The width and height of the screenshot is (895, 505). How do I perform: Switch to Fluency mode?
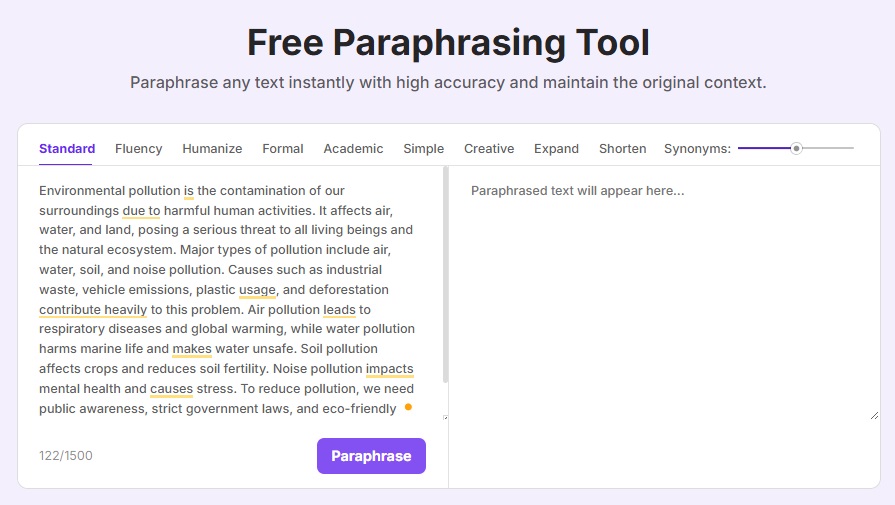point(139,149)
